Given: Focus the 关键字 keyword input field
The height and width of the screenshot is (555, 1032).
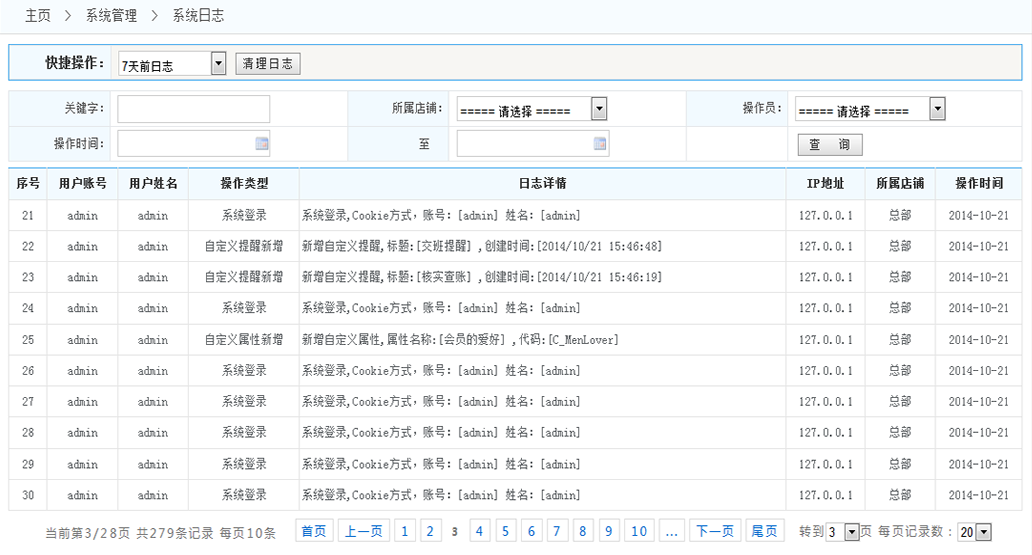Looking at the screenshot, I should click(193, 109).
